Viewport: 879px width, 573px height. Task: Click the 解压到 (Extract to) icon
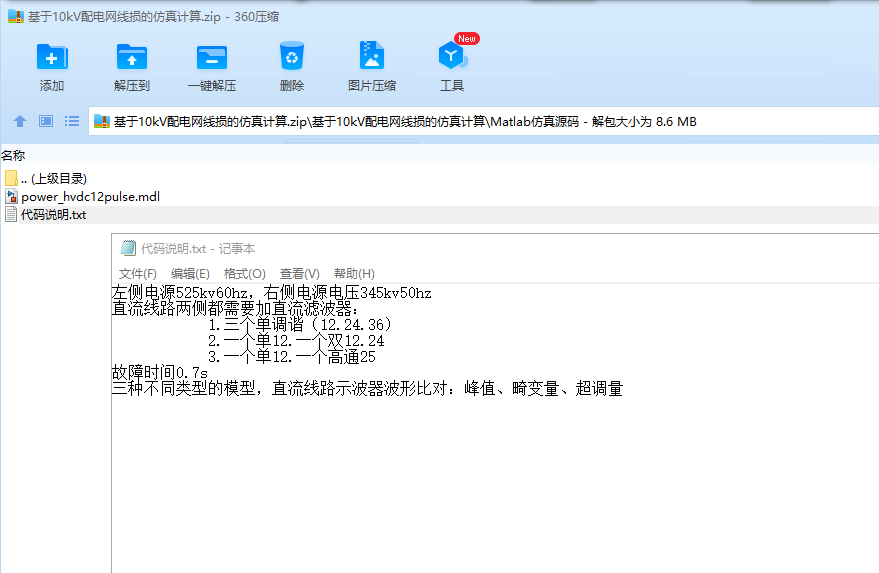click(132, 57)
